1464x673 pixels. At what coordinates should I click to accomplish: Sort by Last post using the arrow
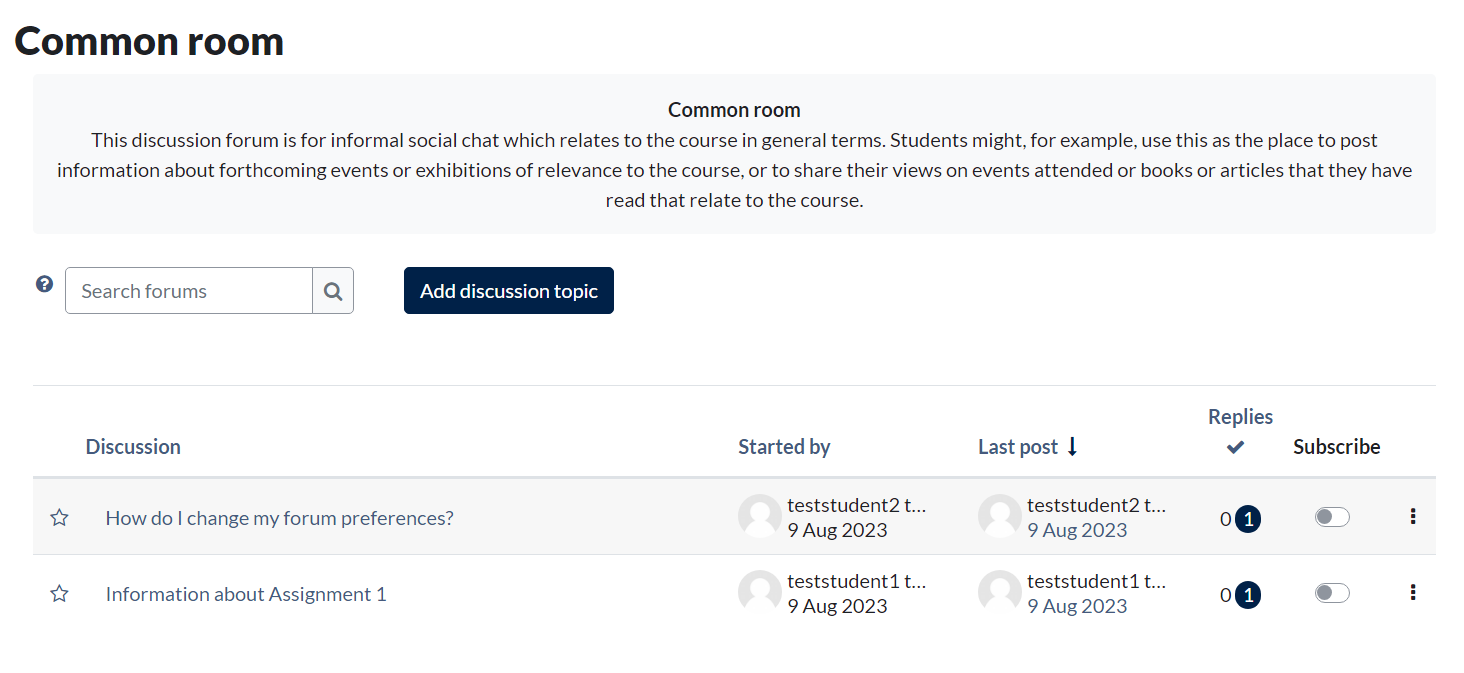(1072, 447)
